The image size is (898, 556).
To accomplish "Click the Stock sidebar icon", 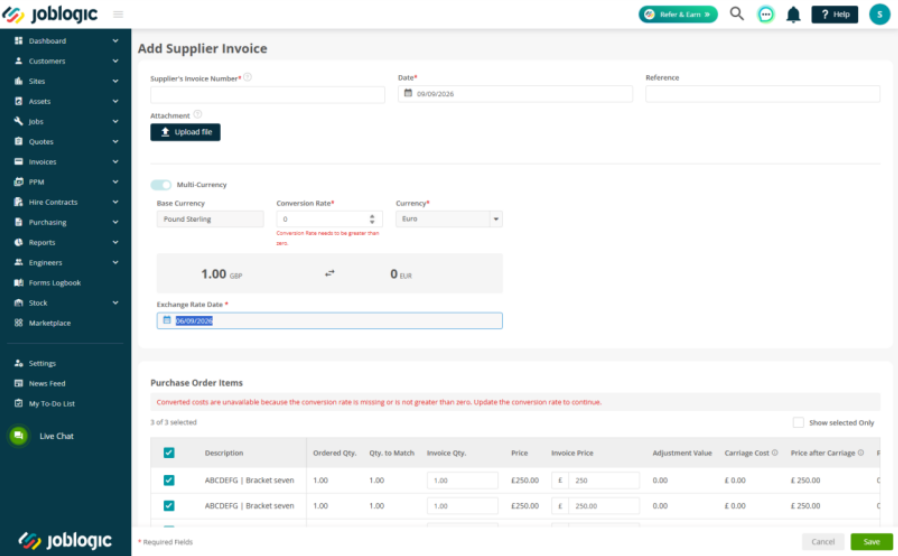I will click(18, 302).
